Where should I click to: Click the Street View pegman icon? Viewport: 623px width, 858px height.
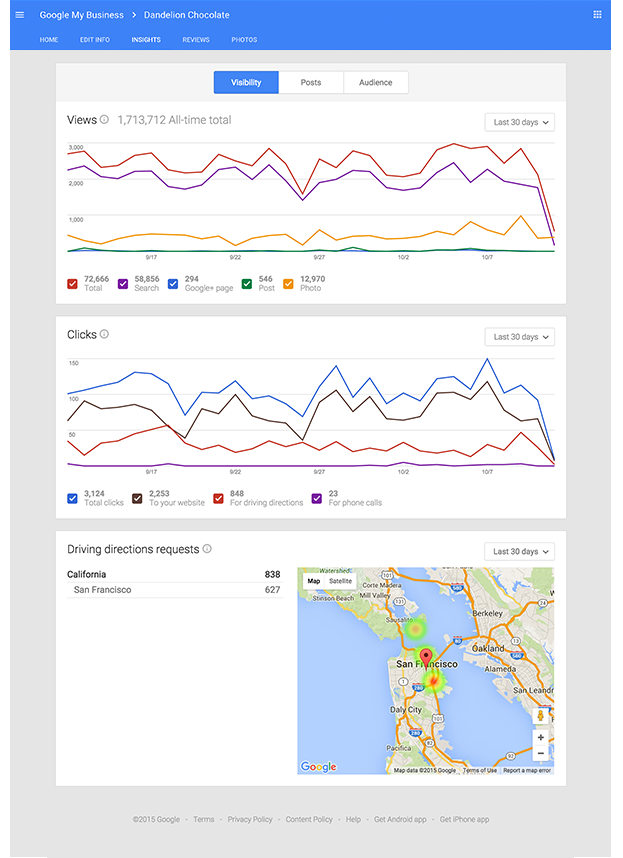[541, 715]
